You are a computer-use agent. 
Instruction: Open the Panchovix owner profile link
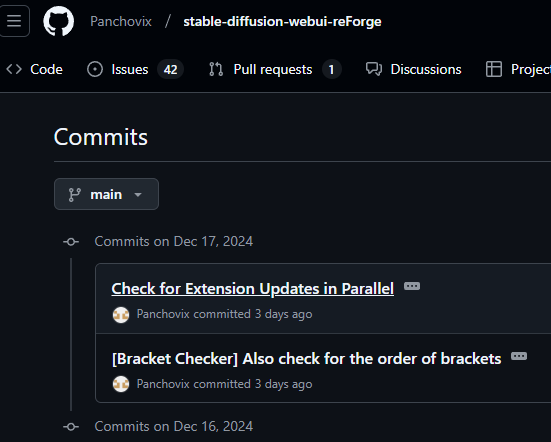[x=121, y=21]
